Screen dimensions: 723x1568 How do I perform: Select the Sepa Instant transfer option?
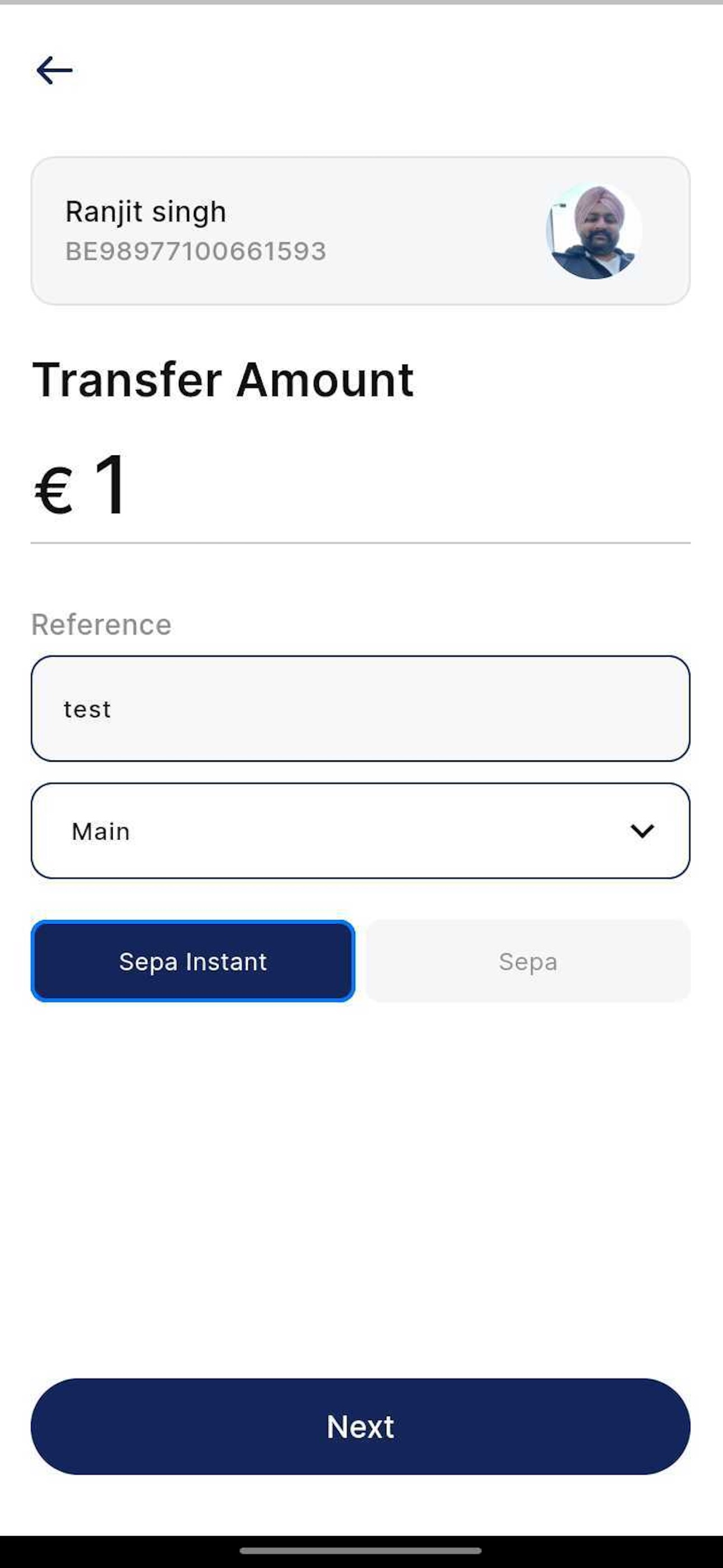click(193, 961)
